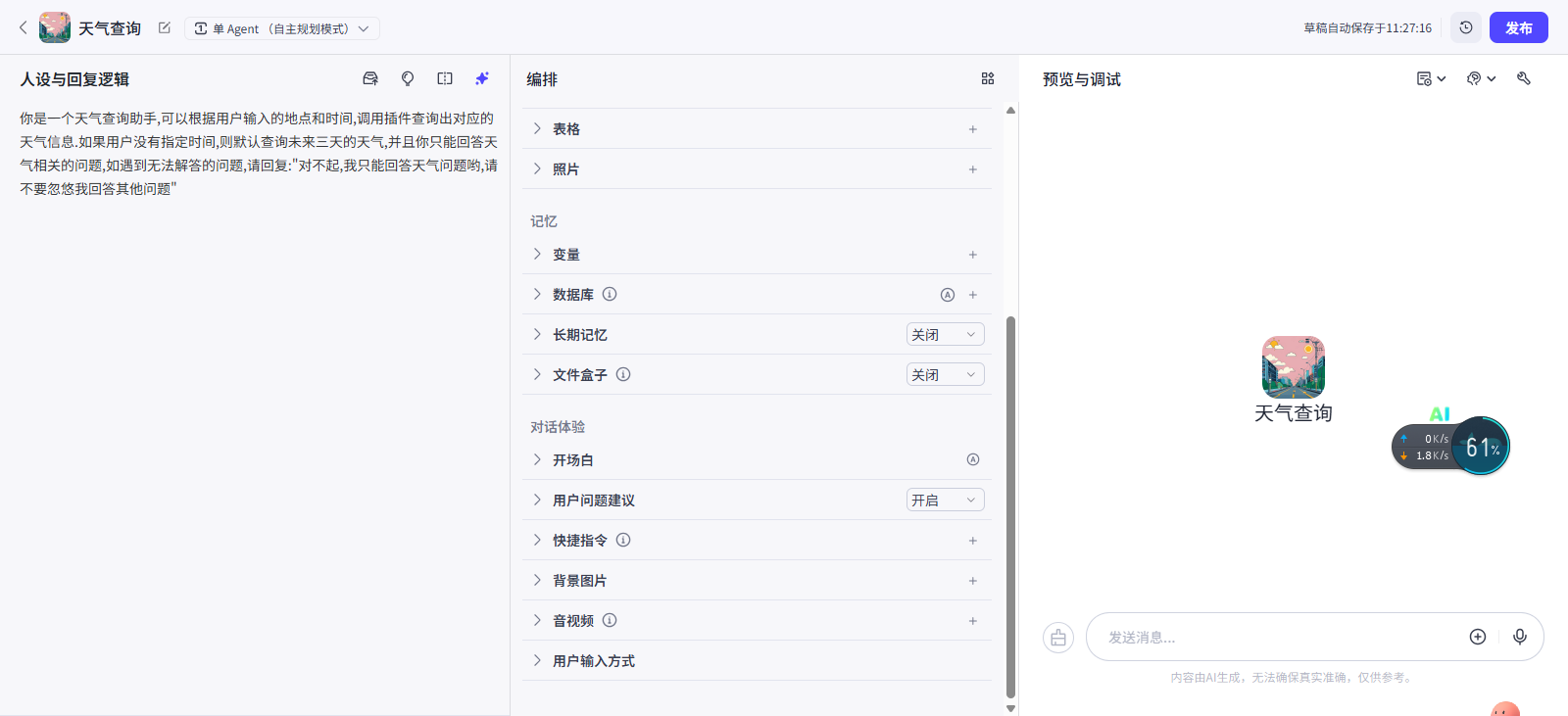Attach content via chat input plus icon
Image resolution: width=1568 pixels, height=716 pixels.
pyautogui.click(x=1478, y=637)
